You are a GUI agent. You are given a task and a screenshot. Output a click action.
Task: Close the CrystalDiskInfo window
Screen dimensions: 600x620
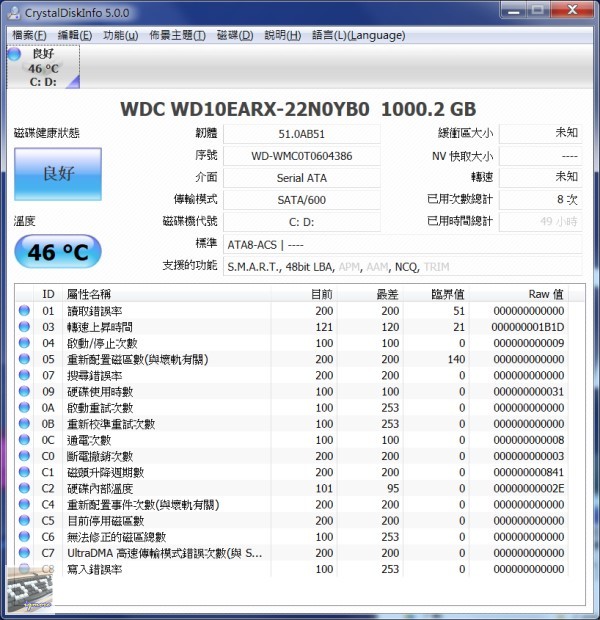(x=572, y=10)
